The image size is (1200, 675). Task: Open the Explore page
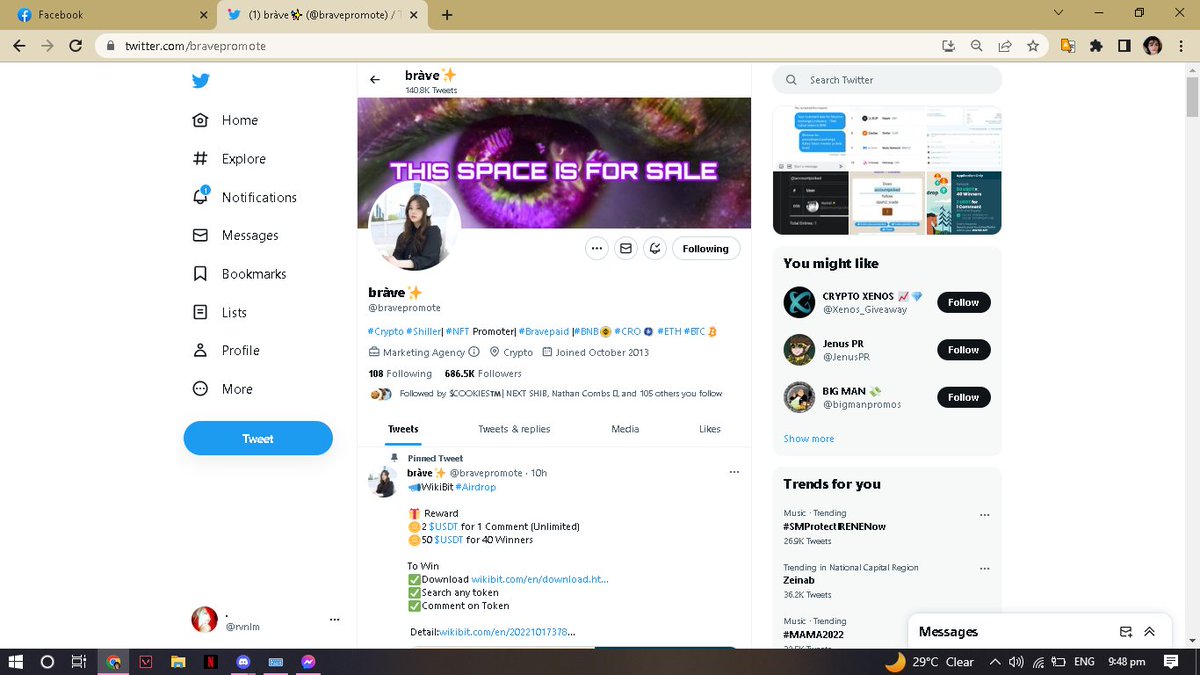click(x=229, y=158)
